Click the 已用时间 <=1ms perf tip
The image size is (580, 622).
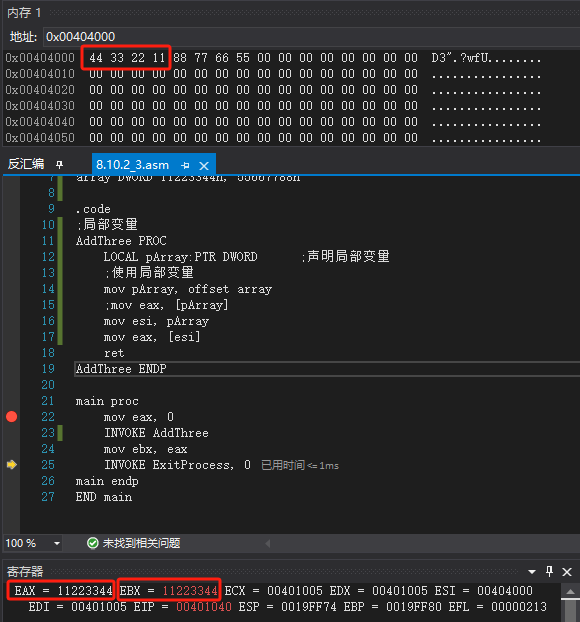click(300, 465)
